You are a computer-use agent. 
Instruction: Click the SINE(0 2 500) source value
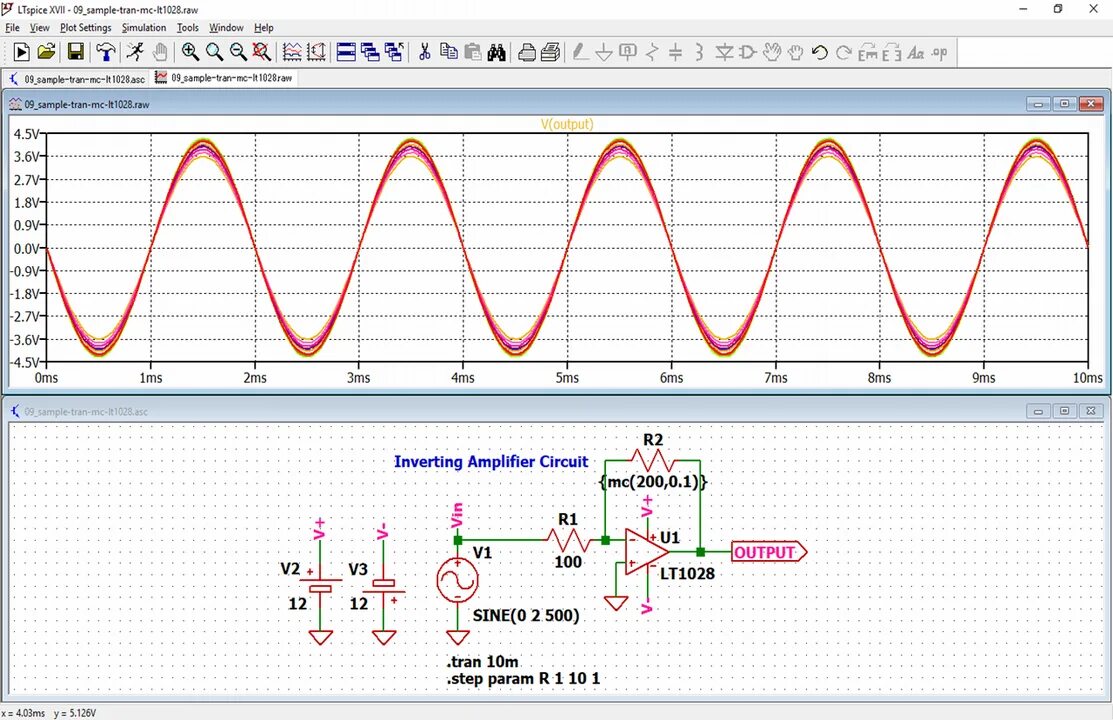click(526, 616)
